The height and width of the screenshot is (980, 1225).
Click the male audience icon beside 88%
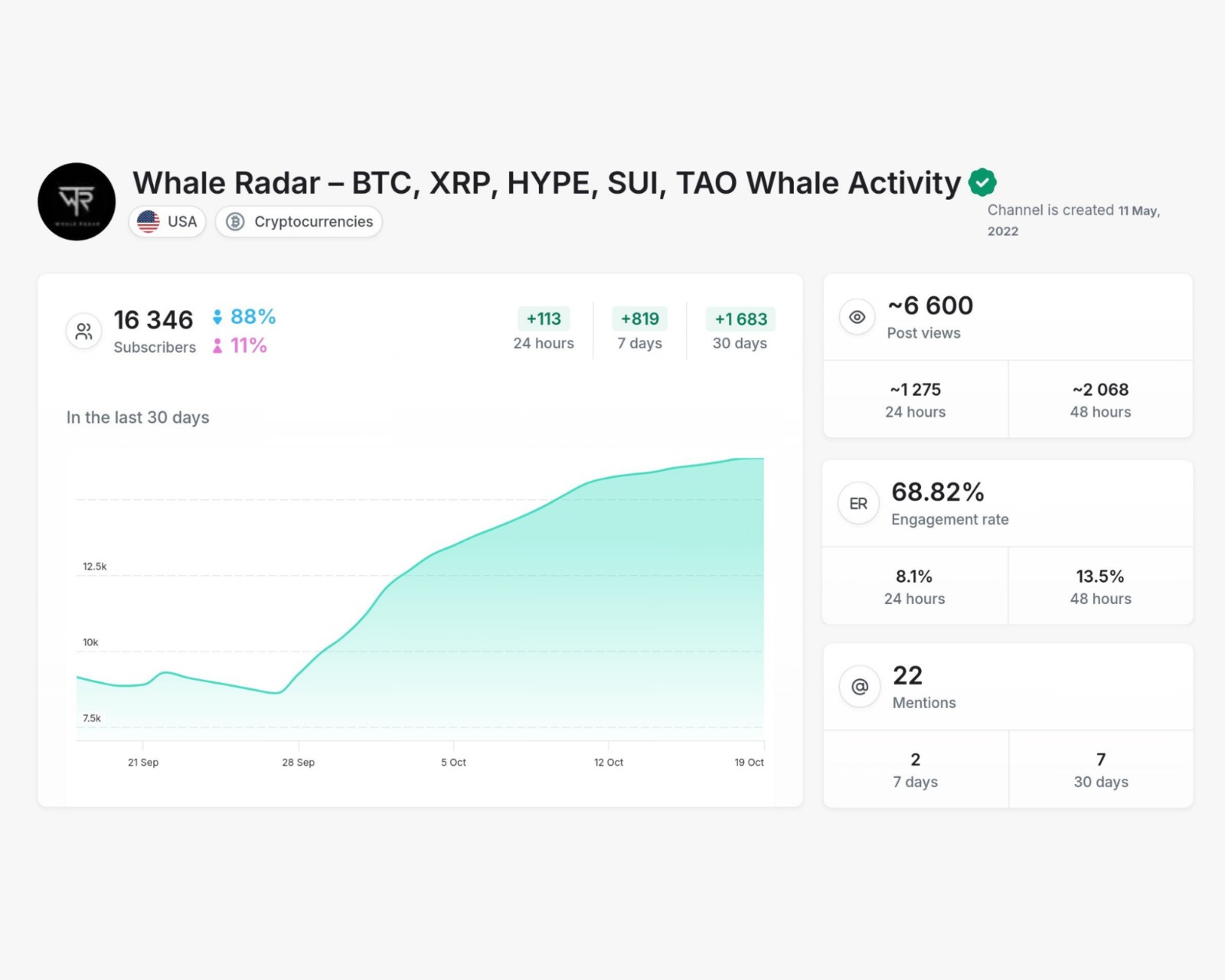(x=217, y=317)
